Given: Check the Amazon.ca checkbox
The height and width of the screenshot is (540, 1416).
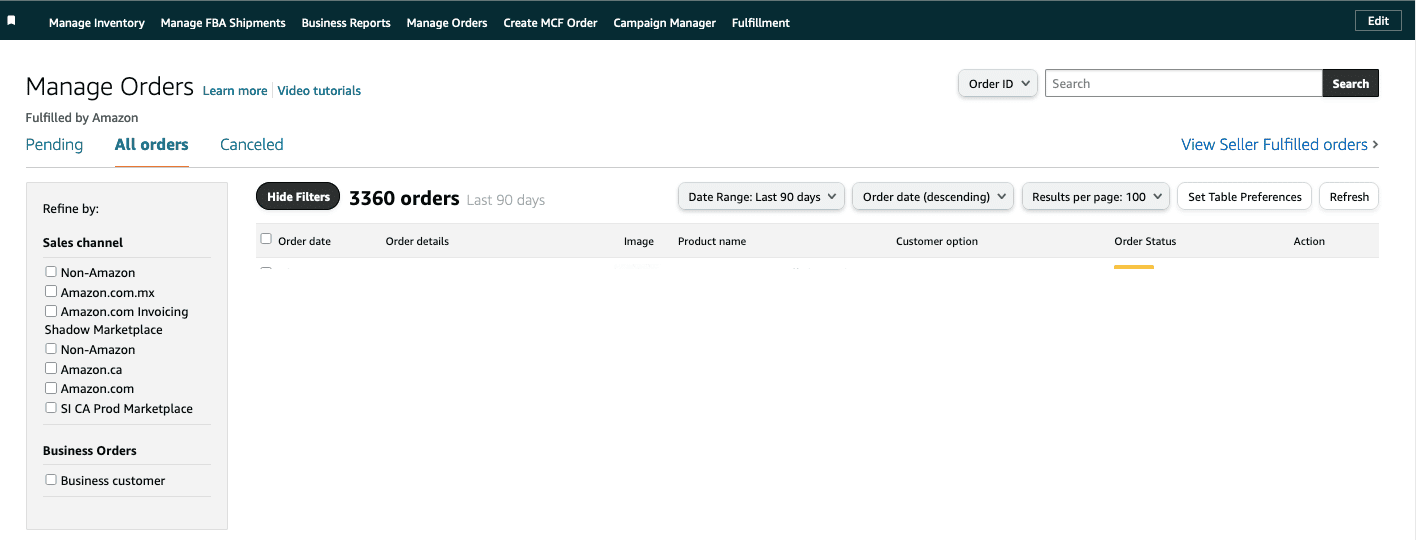Looking at the screenshot, I should [x=51, y=369].
